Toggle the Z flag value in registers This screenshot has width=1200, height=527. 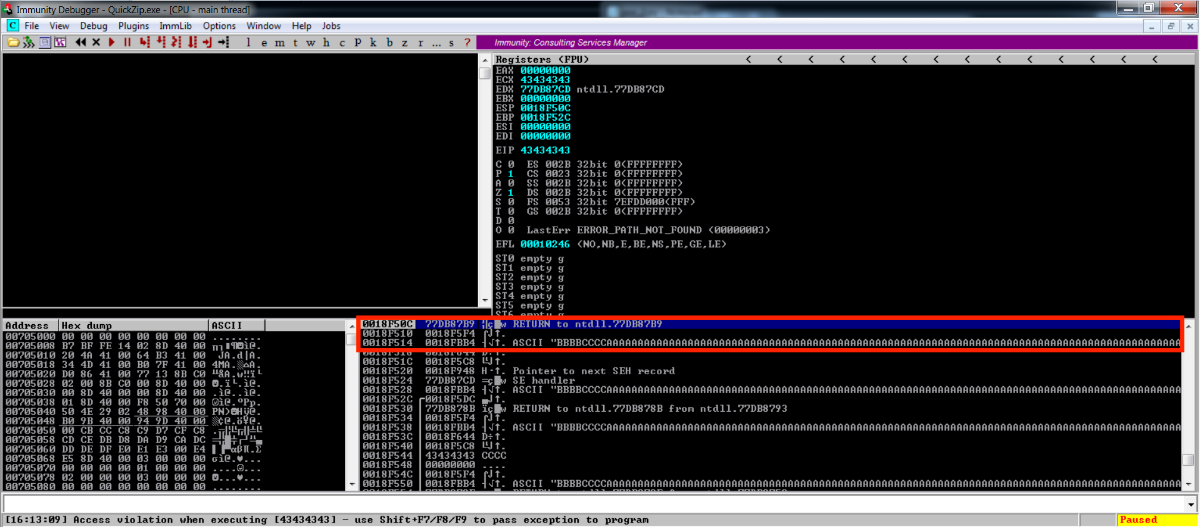pos(511,191)
